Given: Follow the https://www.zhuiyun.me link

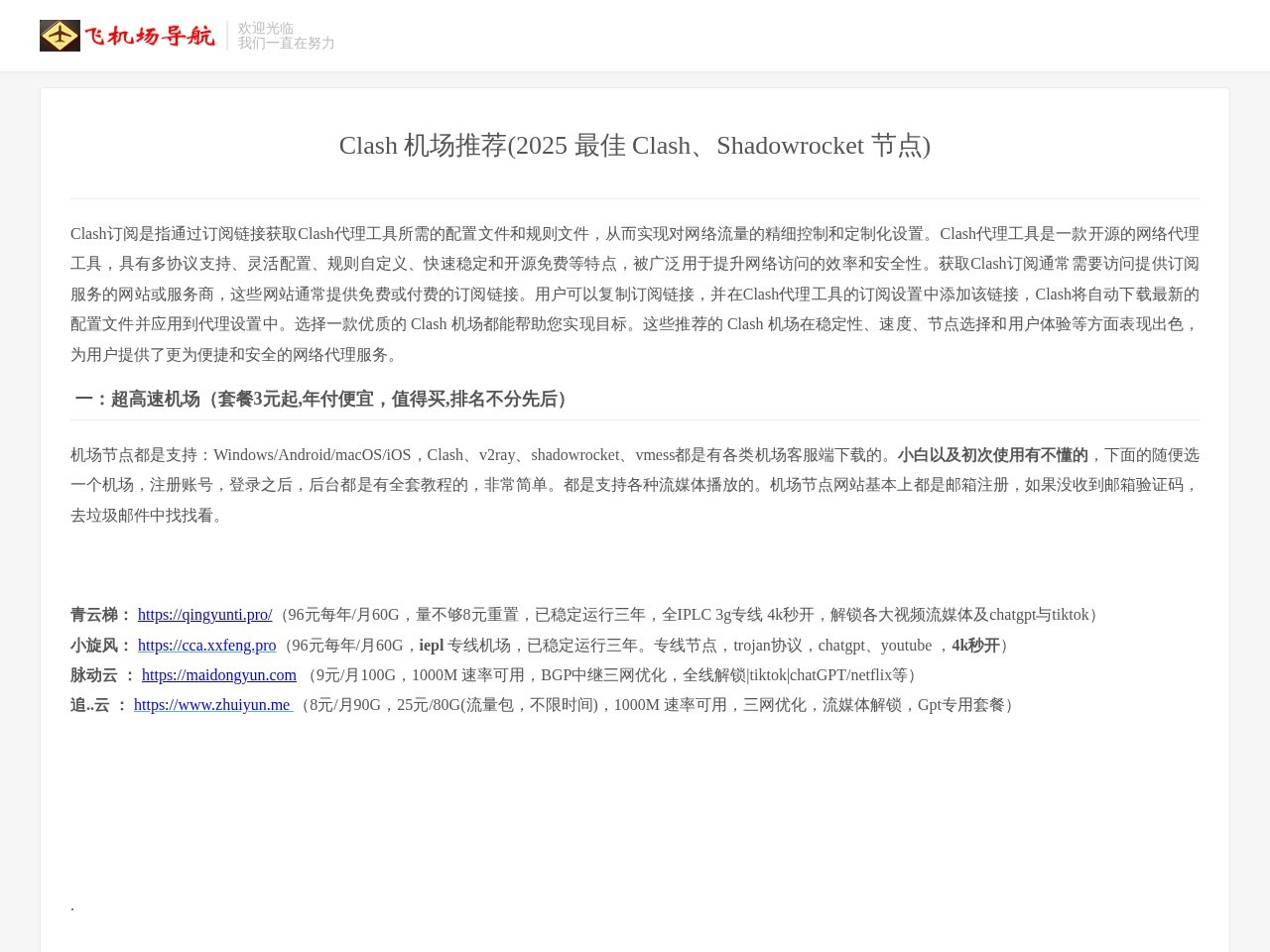Looking at the screenshot, I should 212,705.
